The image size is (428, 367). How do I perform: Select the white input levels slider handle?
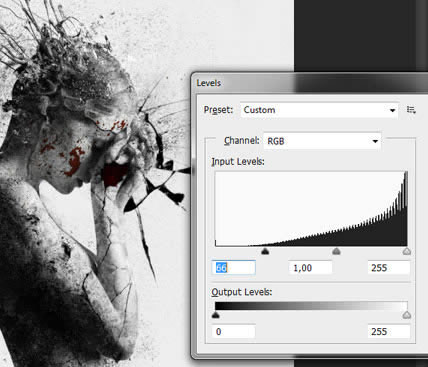click(x=406, y=251)
